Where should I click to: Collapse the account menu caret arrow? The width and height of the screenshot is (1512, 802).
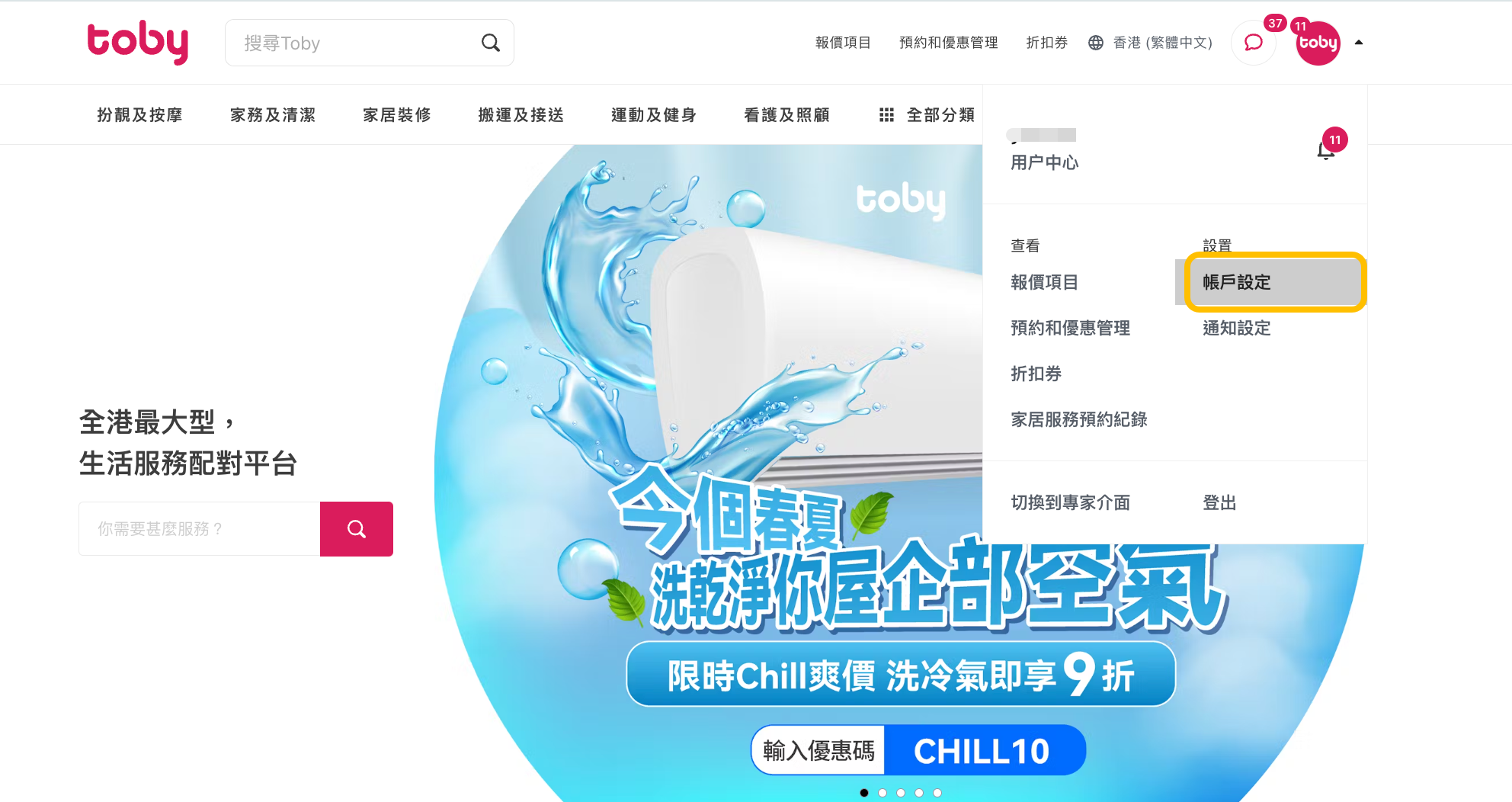point(1358,43)
